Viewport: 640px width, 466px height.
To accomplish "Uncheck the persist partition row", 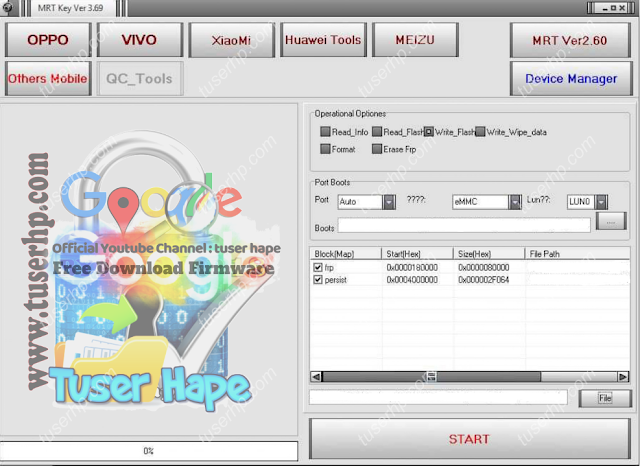I will (318, 280).
